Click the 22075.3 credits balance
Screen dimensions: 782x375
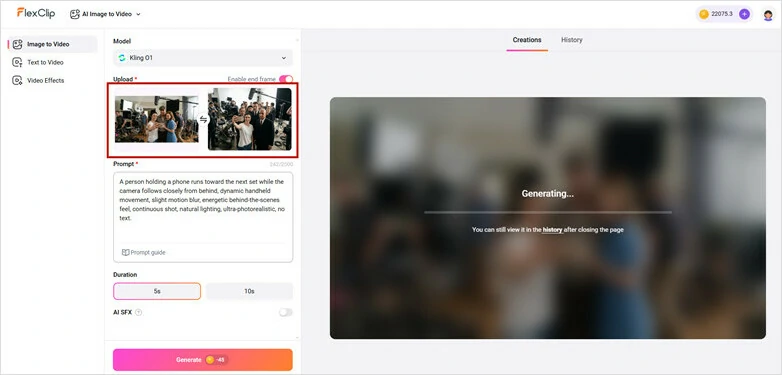(722, 14)
